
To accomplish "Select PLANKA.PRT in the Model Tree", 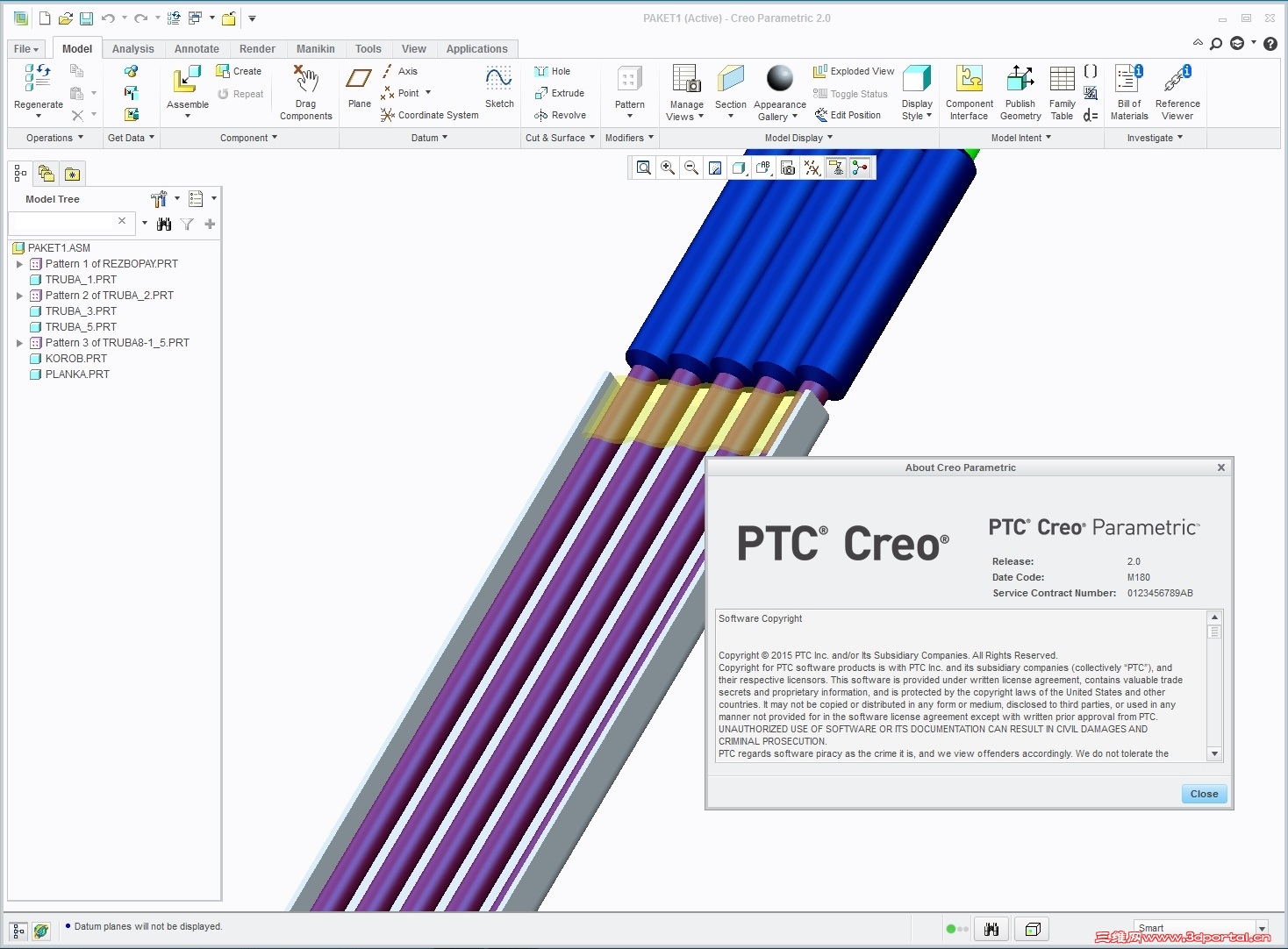I will coord(77,375).
